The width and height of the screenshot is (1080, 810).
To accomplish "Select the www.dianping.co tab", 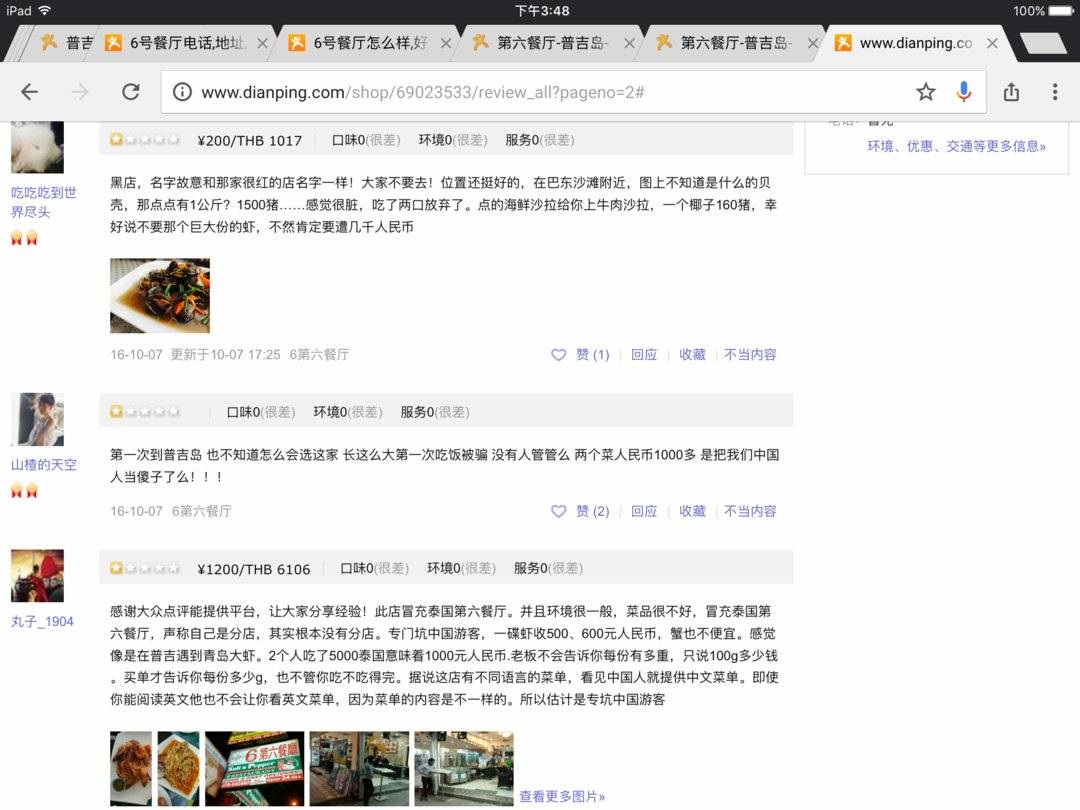I will coord(913,43).
